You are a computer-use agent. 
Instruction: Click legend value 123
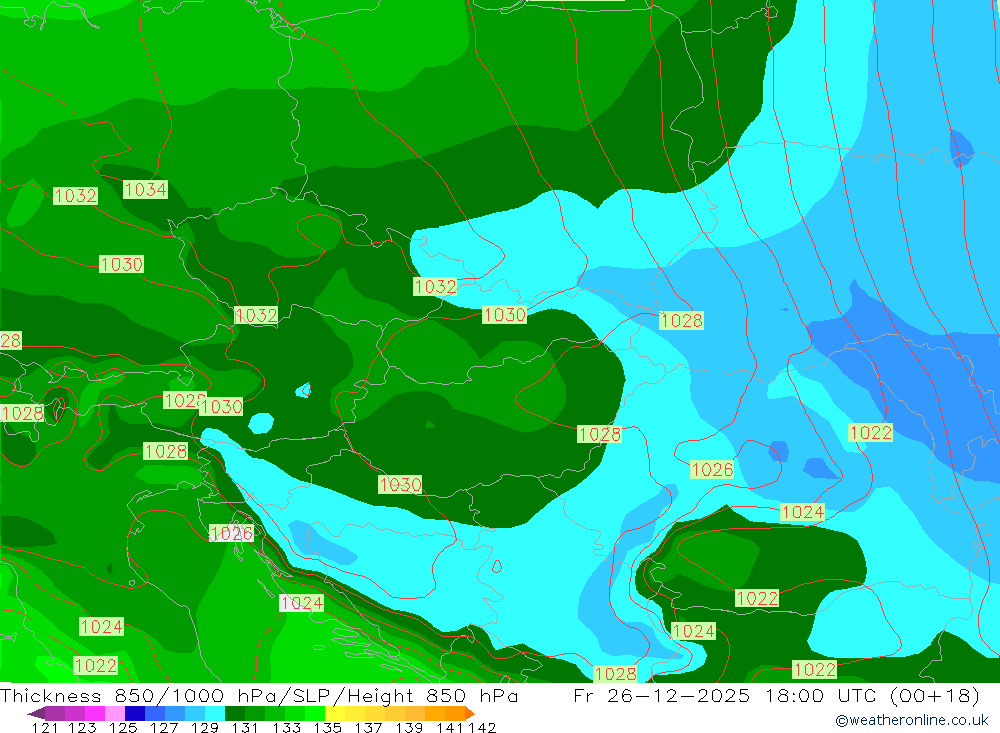(82, 727)
